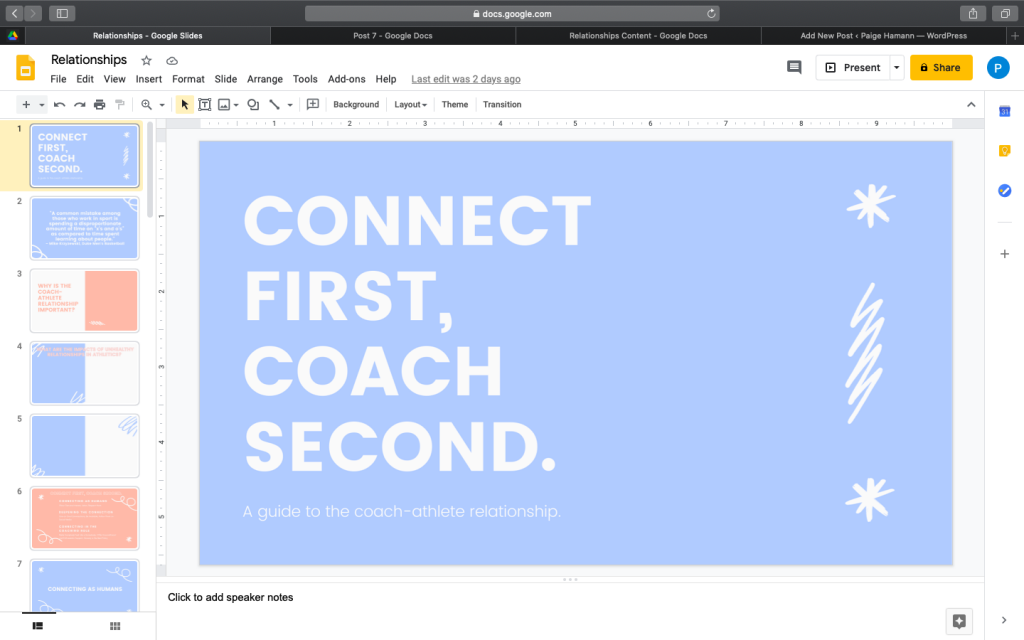The height and width of the screenshot is (640, 1024).
Task: Select the Line tool
Action: (x=274, y=104)
